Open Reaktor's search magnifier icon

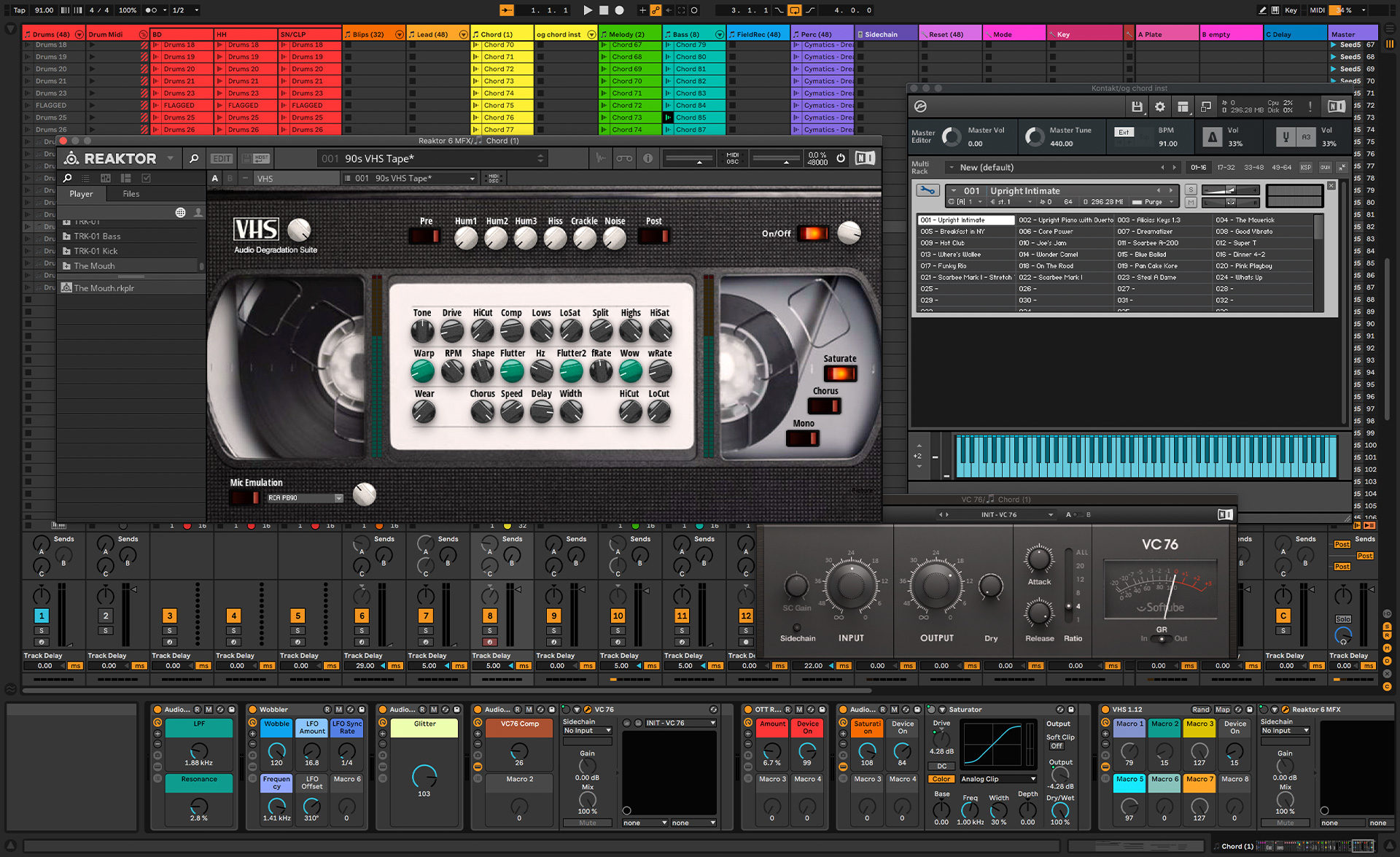tap(194, 158)
